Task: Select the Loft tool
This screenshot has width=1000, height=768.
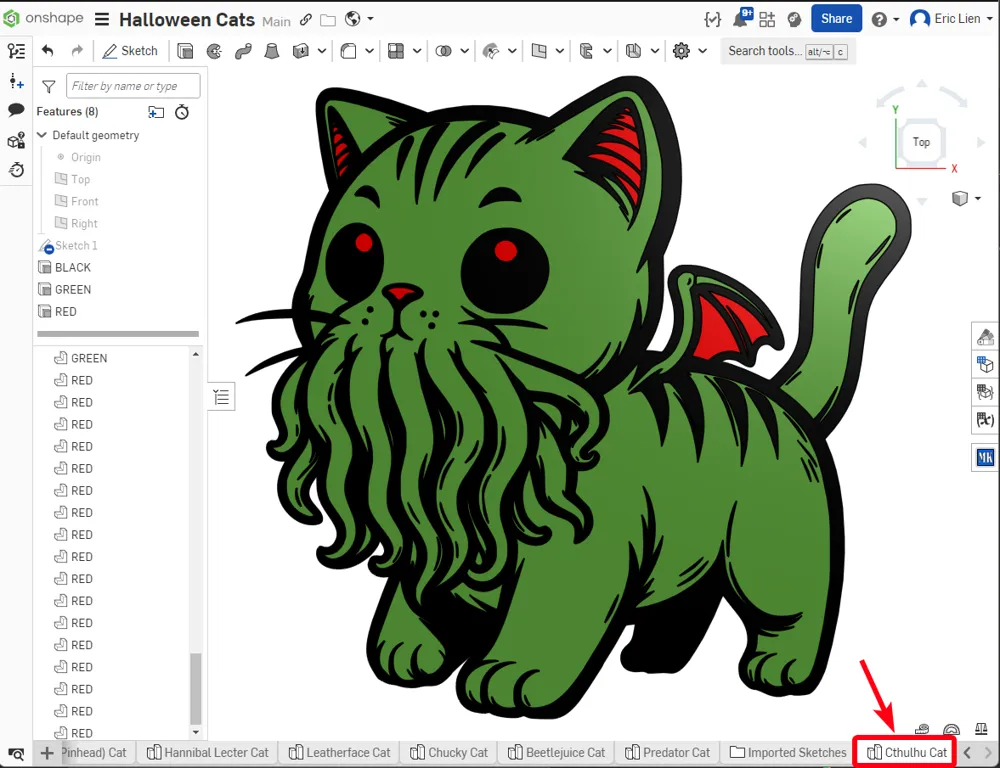Action: tap(269, 51)
